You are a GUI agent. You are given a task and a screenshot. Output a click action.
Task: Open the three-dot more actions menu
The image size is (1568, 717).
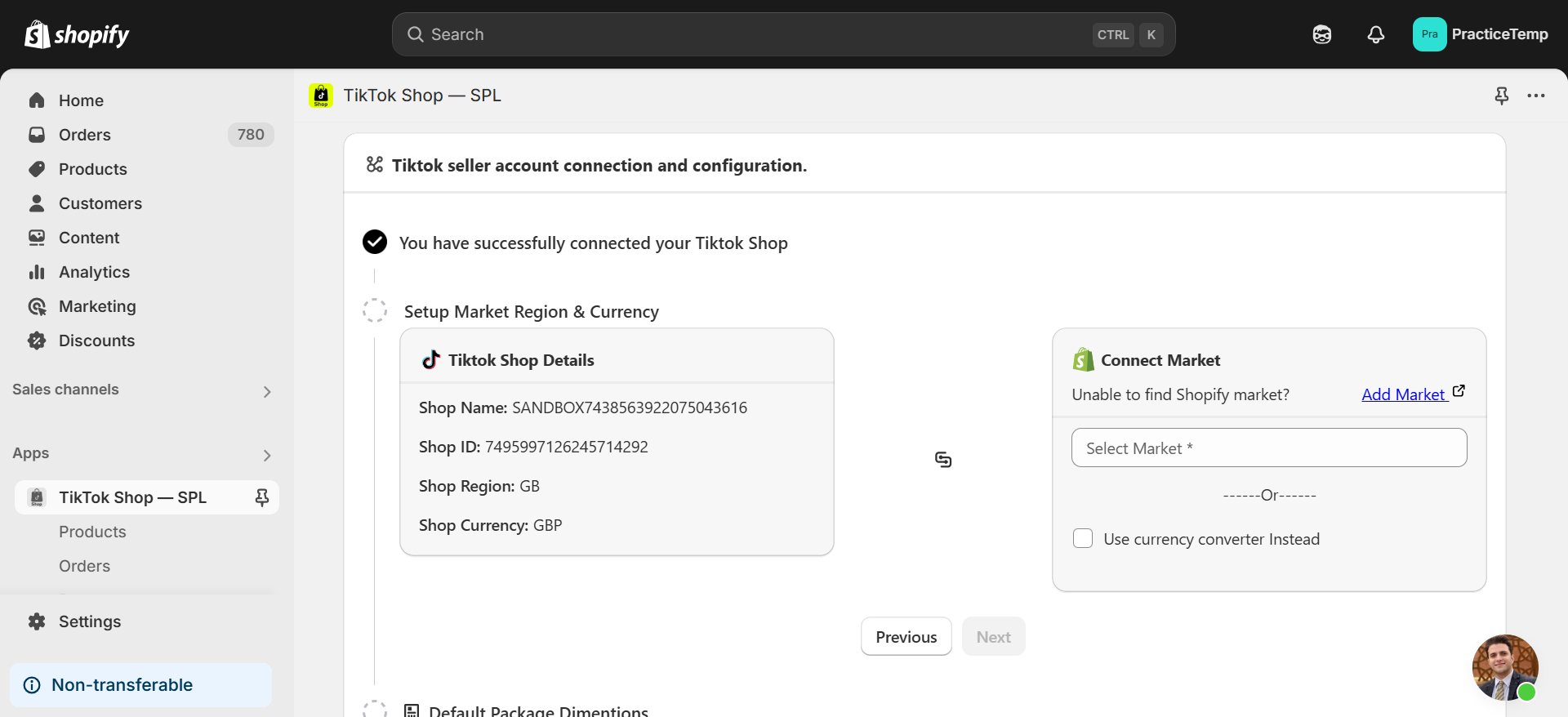point(1536,96)
